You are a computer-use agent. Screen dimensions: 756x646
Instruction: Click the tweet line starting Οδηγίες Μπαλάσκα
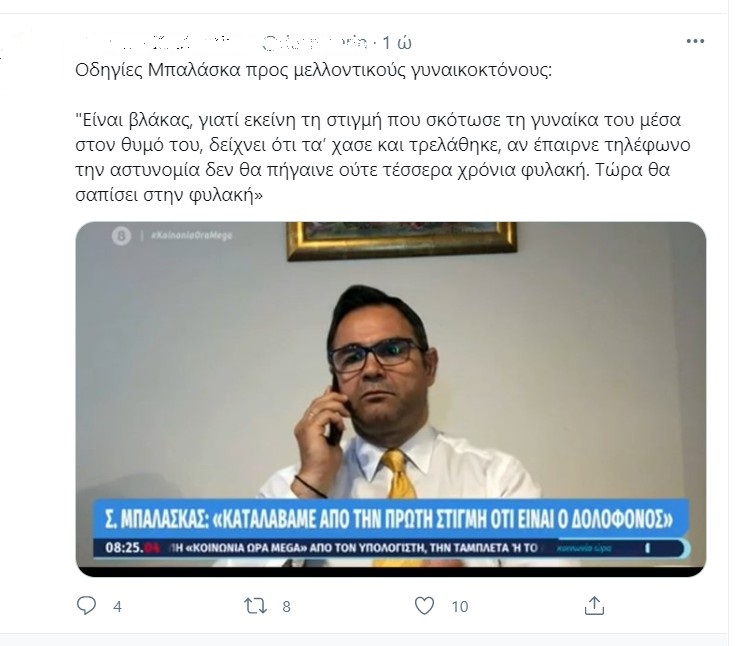pos(313,70)
